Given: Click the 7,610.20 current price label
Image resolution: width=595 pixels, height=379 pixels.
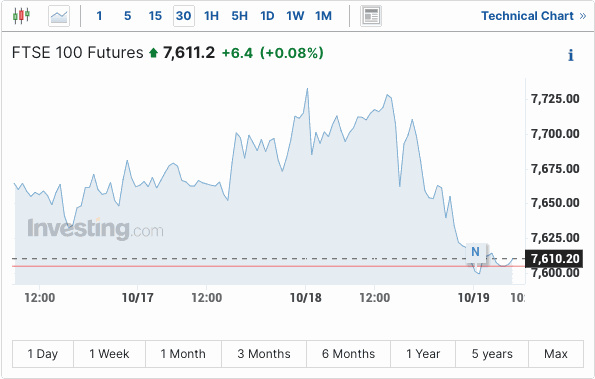Looking at the screenshot, I should click(x=554, y=259).
